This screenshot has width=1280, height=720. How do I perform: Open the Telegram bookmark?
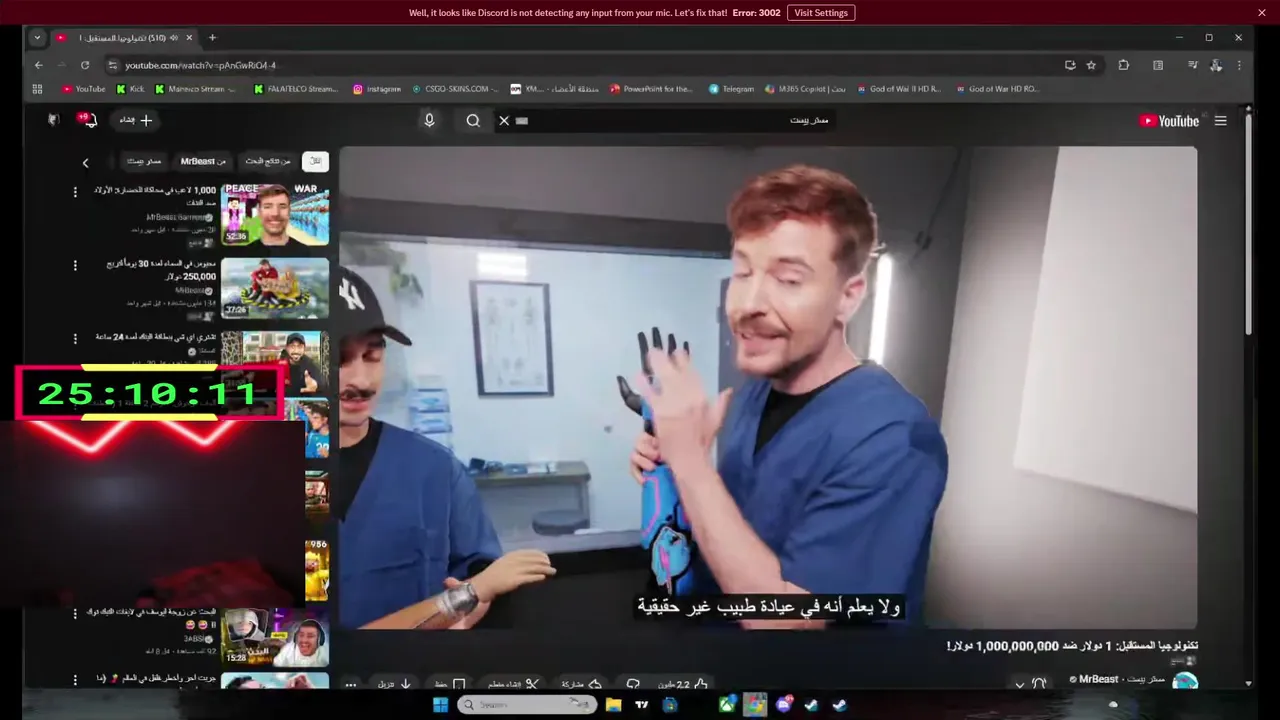point(731,89)
